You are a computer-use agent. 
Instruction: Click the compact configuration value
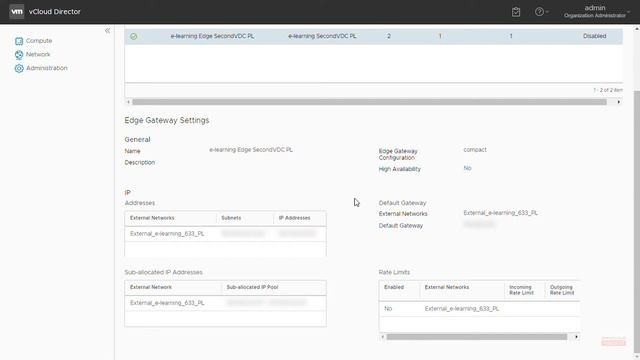coord(475,150)
